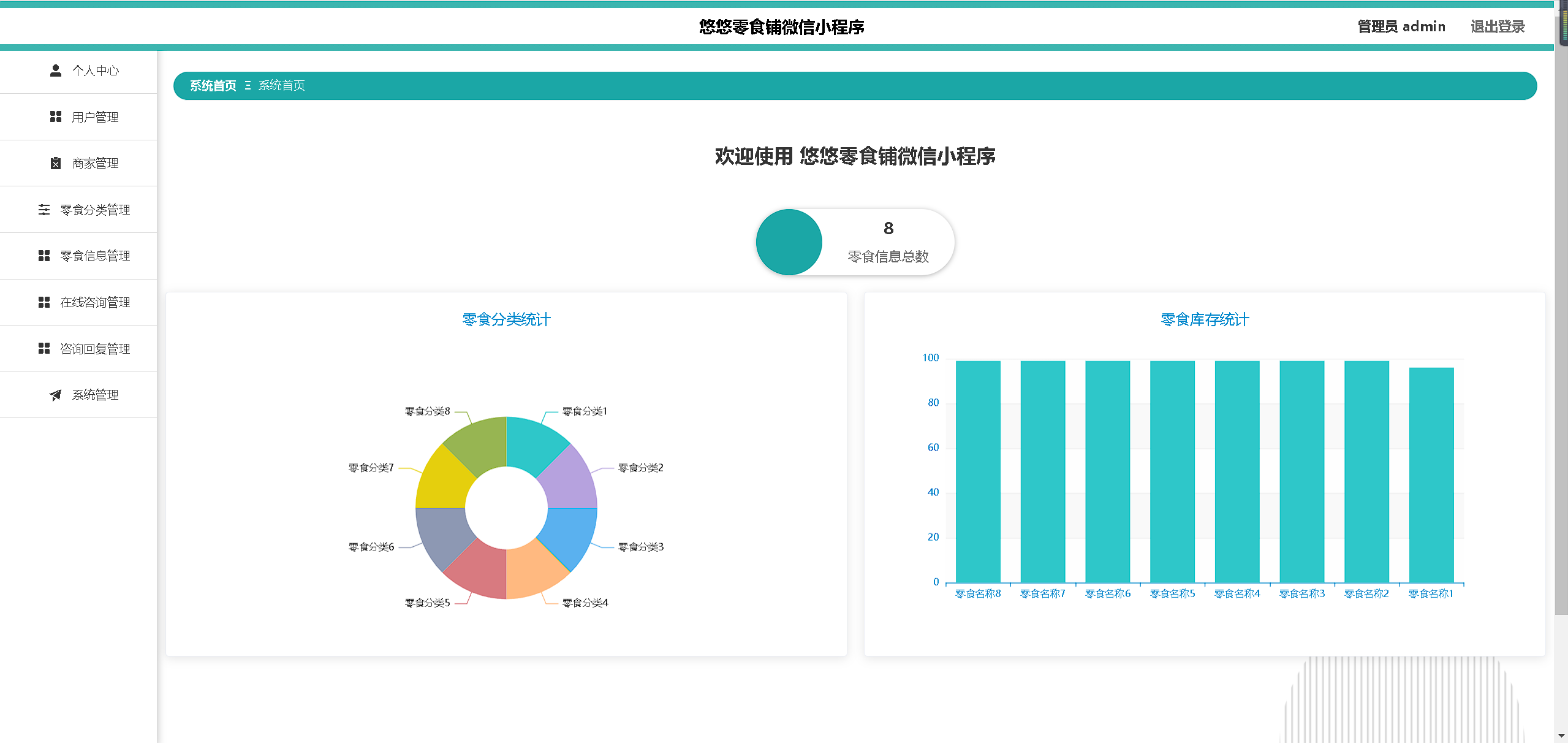Open the 在线咨询管理 menu item
The width and height of the screenshot is (1568, 743).
coord(95,302)
